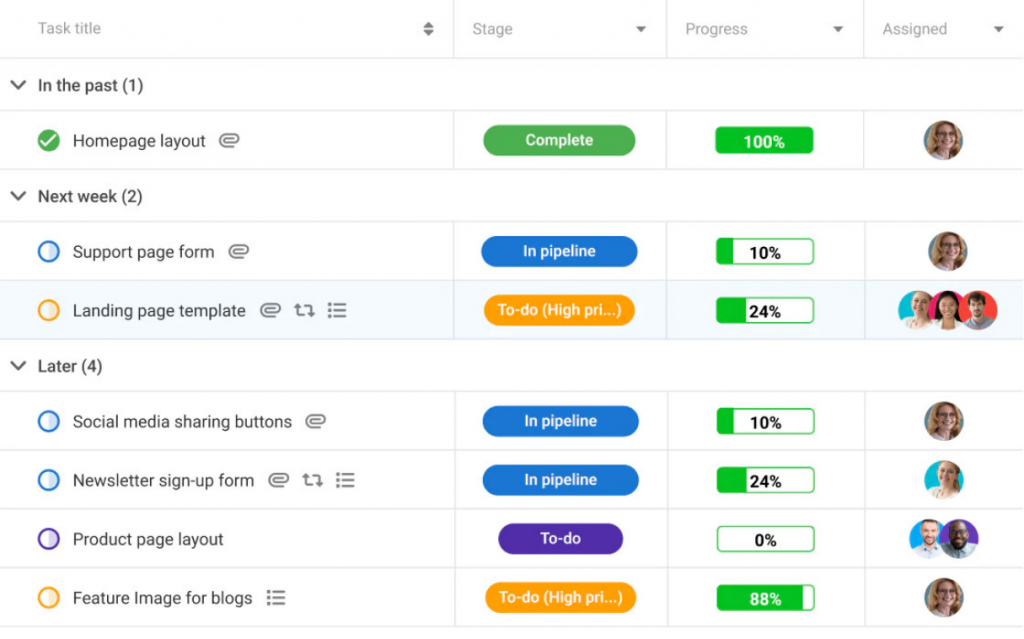Open the Progress column dropdown
This screenshot has width=1024, height=639.
pos(838,29)
